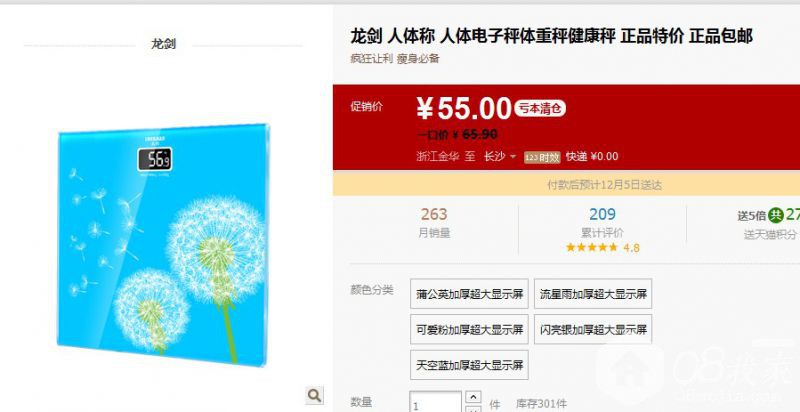Image resolution: width=800 pixels, height=412 pixels.
Task: Select 蒲公英加厚超大显示屏 color option
Action: (469, 294)
